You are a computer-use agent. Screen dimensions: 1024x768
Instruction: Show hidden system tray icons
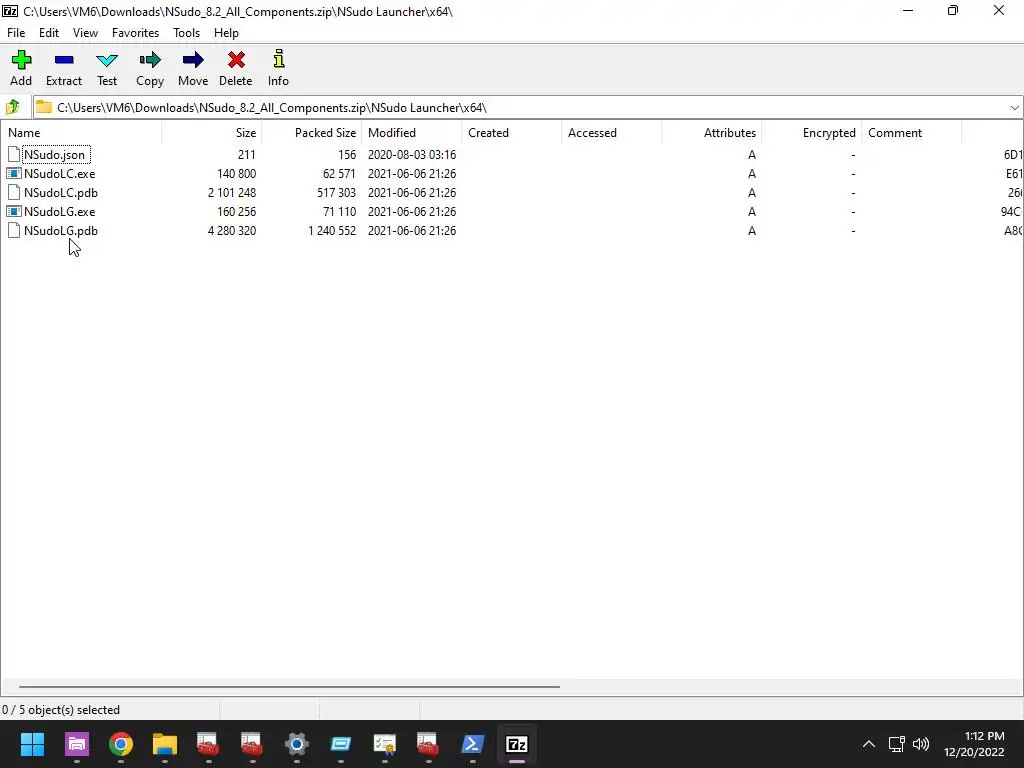pyautogui.click(x=869, y=744)
